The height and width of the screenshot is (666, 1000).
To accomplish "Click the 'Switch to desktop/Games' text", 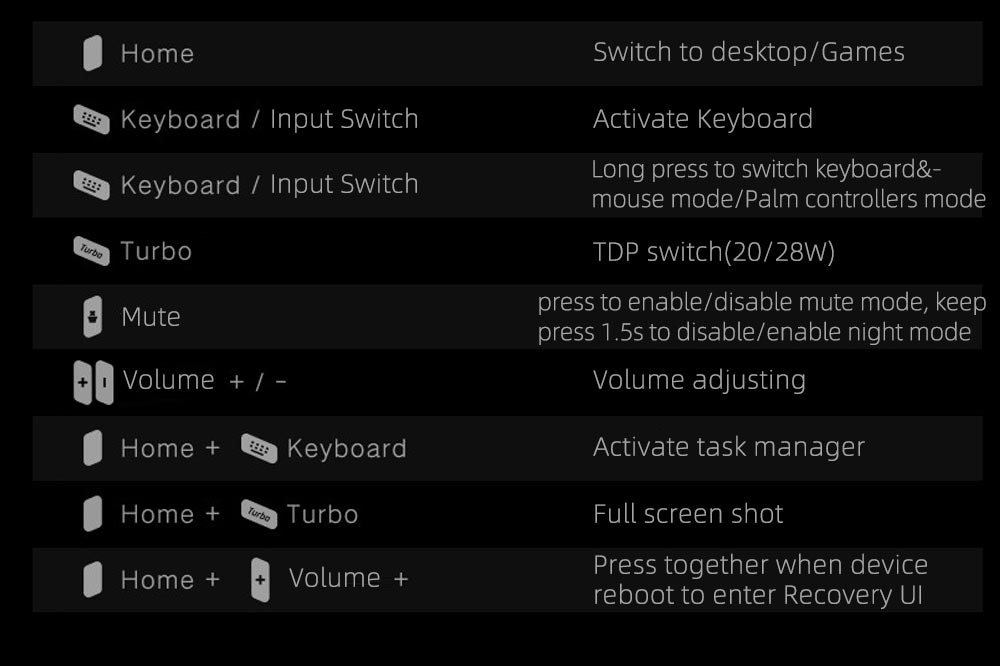I will (x=749, y=52).
